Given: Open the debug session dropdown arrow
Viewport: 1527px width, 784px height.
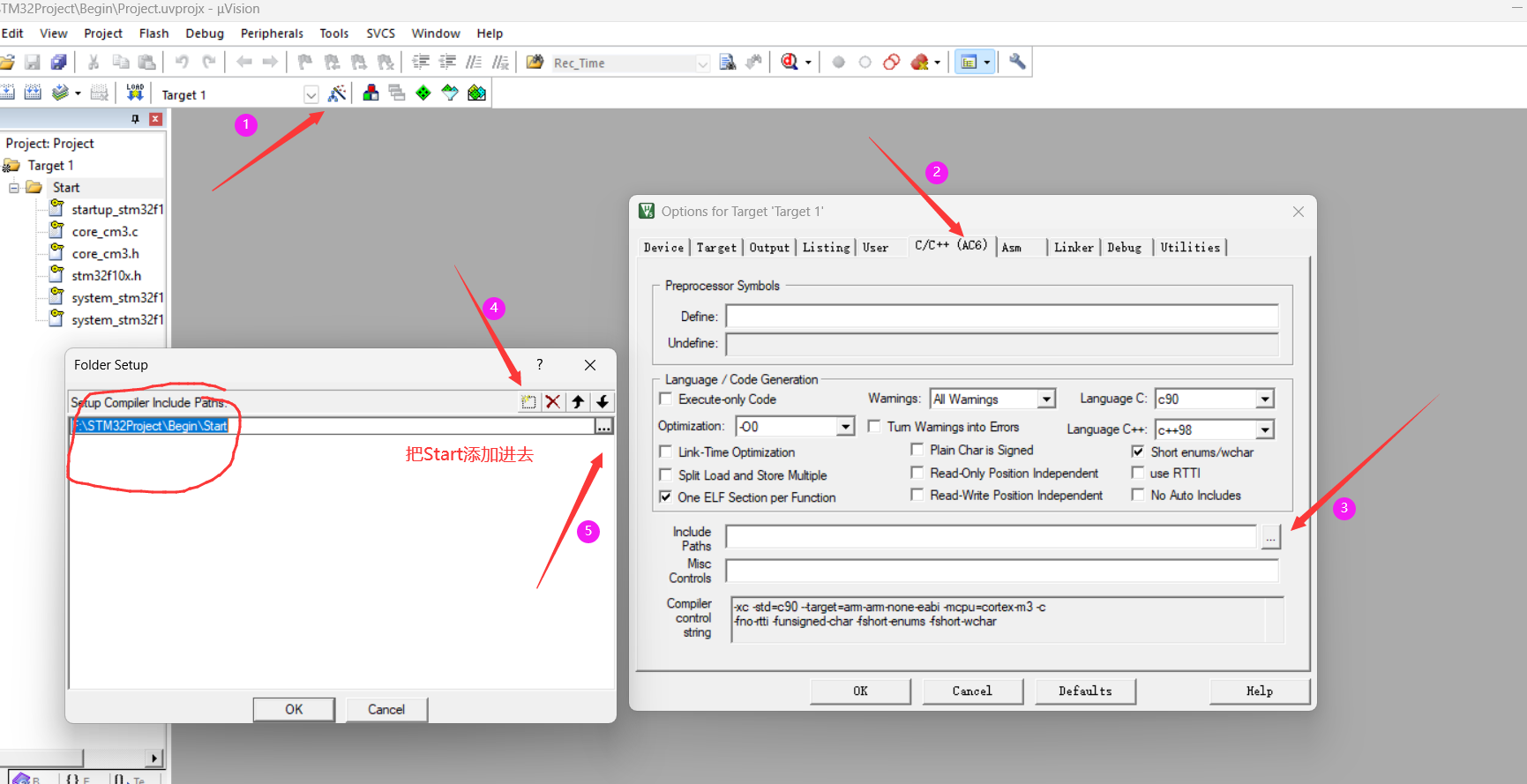Looking at the screenshot, I should click(x=808, y=63).
